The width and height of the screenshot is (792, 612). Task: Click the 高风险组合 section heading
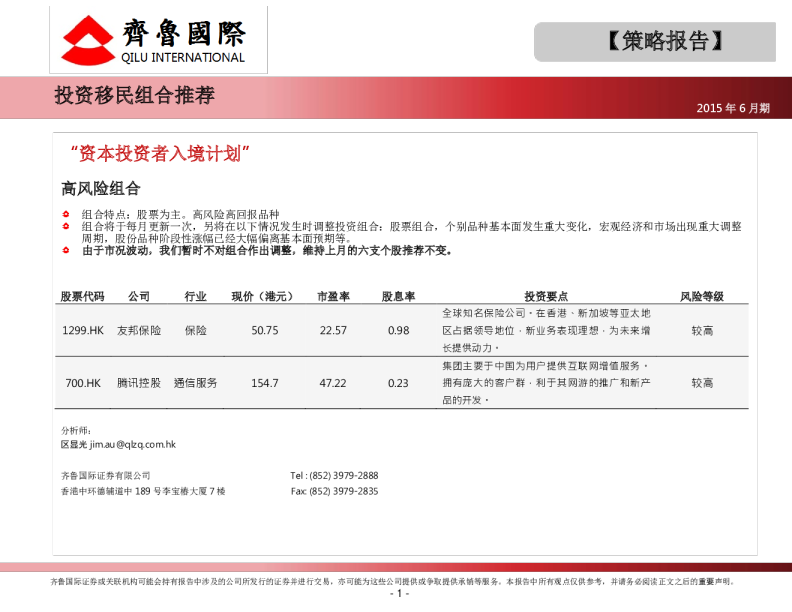100,188
